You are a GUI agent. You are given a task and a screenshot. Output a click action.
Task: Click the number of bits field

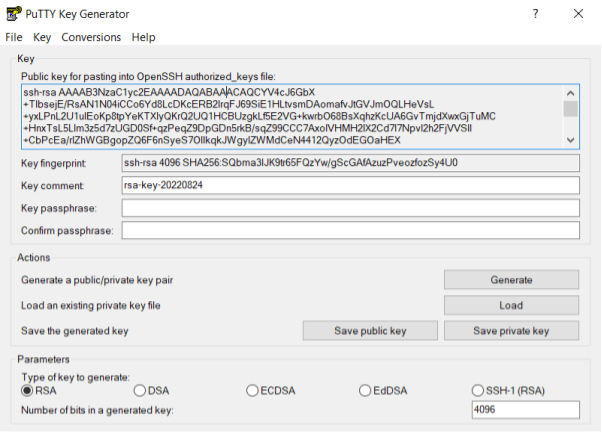click(525, 411)
